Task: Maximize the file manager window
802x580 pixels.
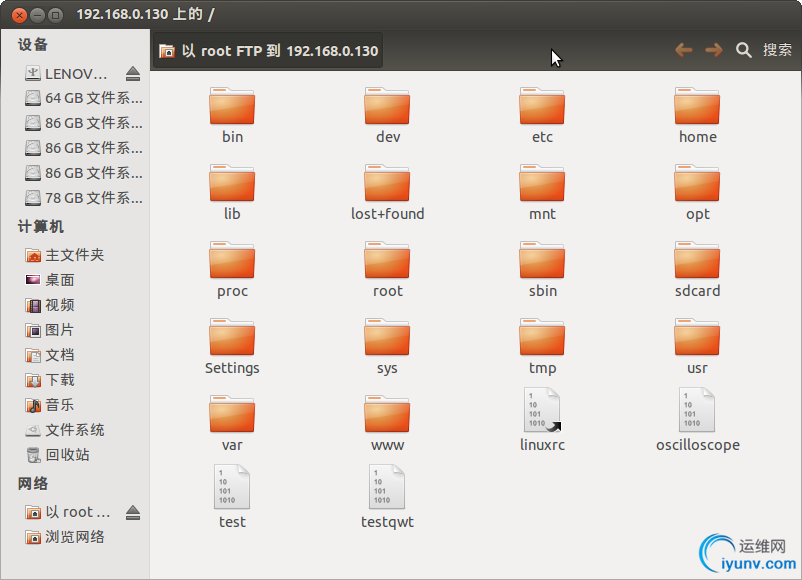Action: (55, 15)
